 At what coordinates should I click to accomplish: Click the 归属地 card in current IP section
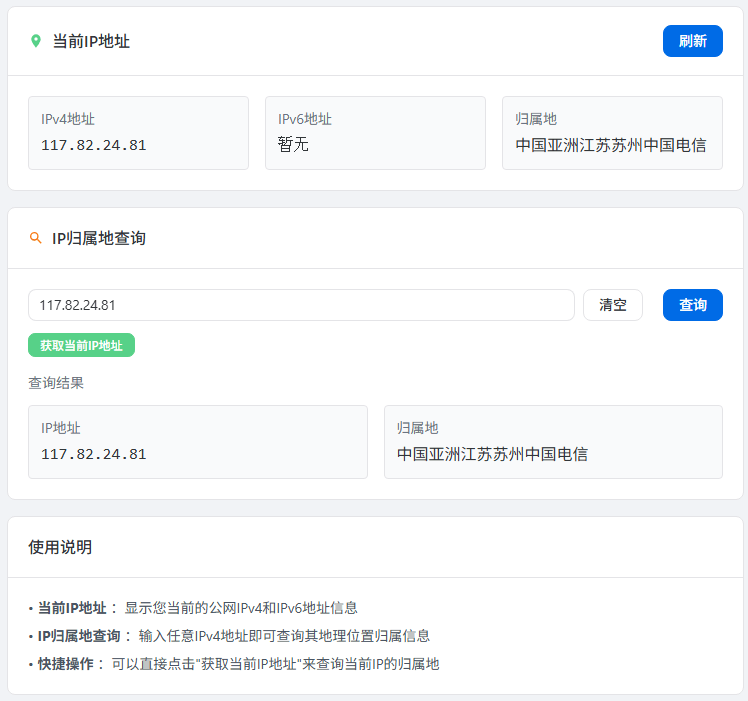(x=611, y=133)
